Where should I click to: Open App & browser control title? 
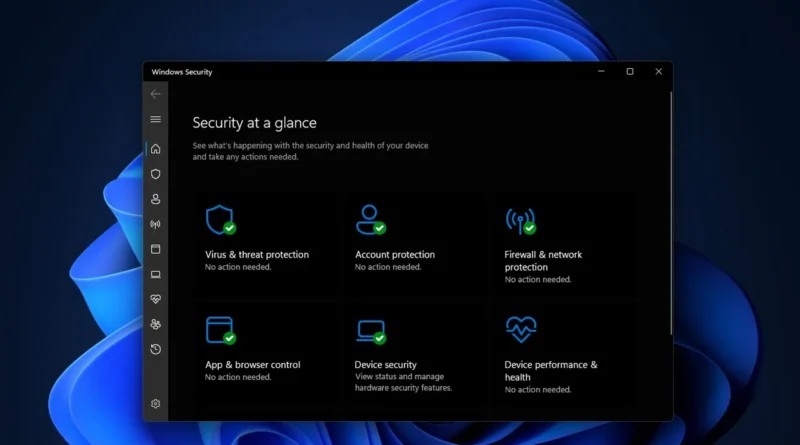(x=253, y=365)
